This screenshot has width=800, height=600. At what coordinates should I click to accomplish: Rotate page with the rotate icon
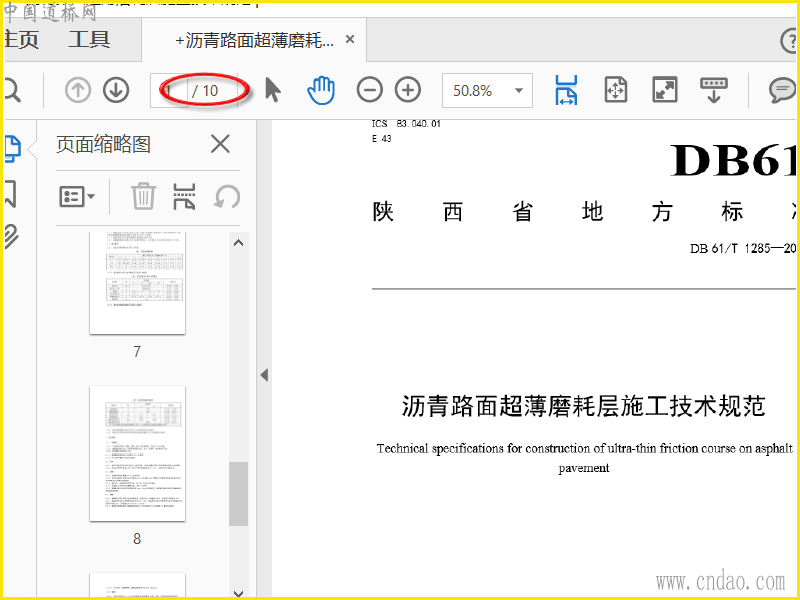coord(227,196)
